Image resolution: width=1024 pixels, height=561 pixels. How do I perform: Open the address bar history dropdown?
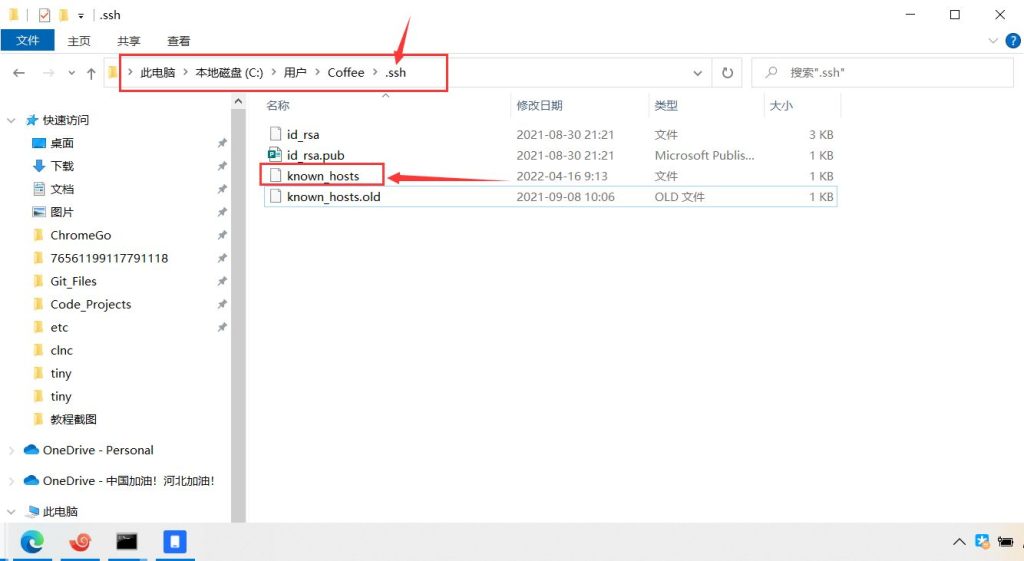click(697, 72)
